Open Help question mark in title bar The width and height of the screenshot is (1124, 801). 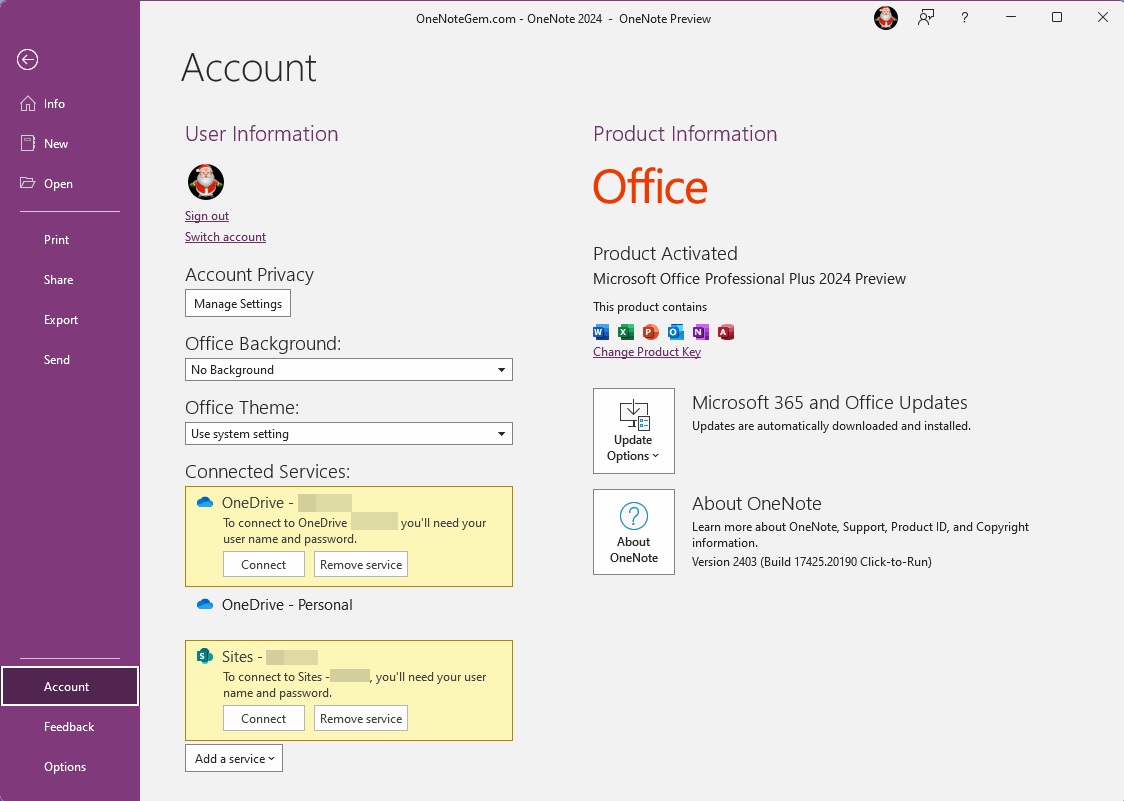pos(965,18)
